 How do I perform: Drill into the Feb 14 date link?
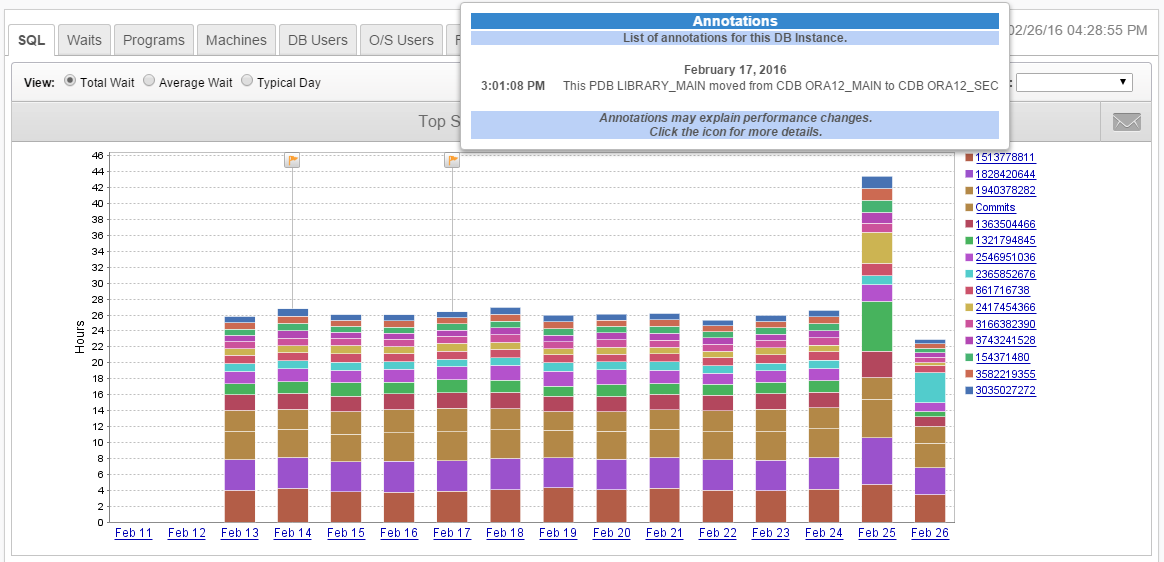292,533
